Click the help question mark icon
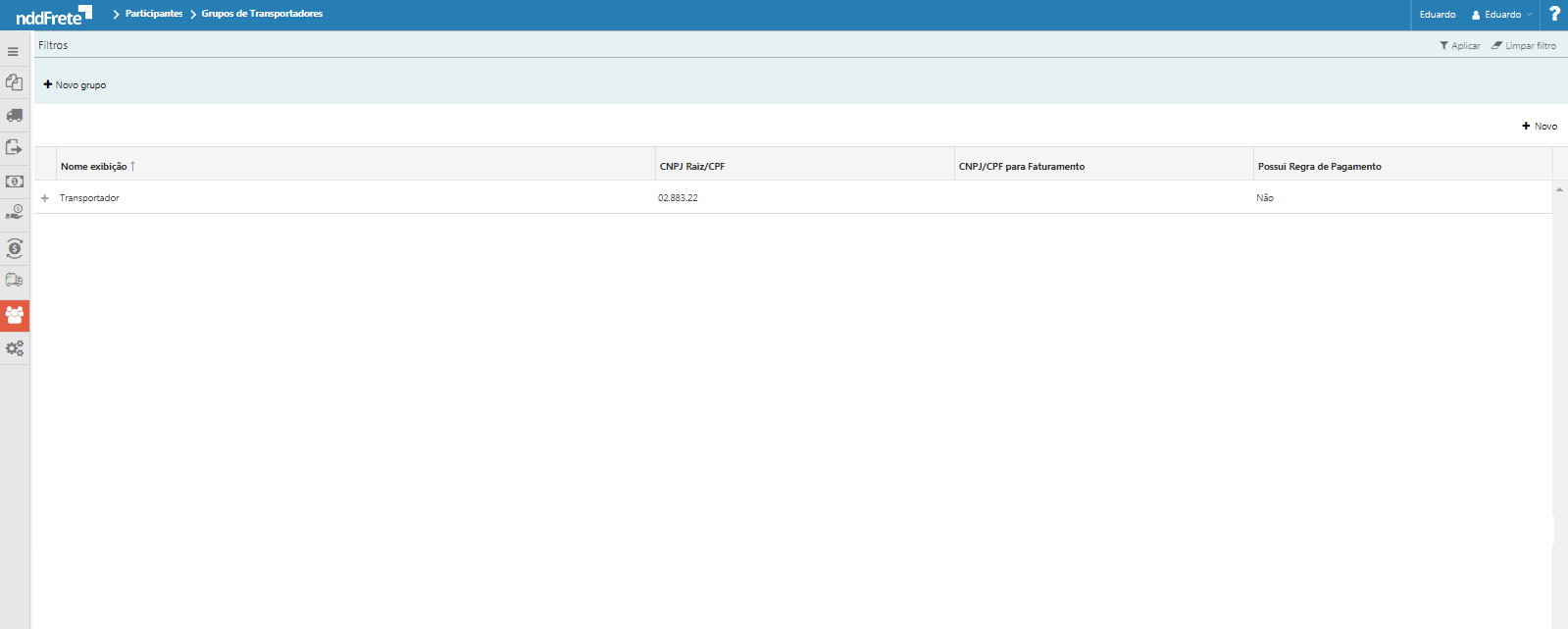The width and height of the screenshot is (1568, 629). (1554, 14)
